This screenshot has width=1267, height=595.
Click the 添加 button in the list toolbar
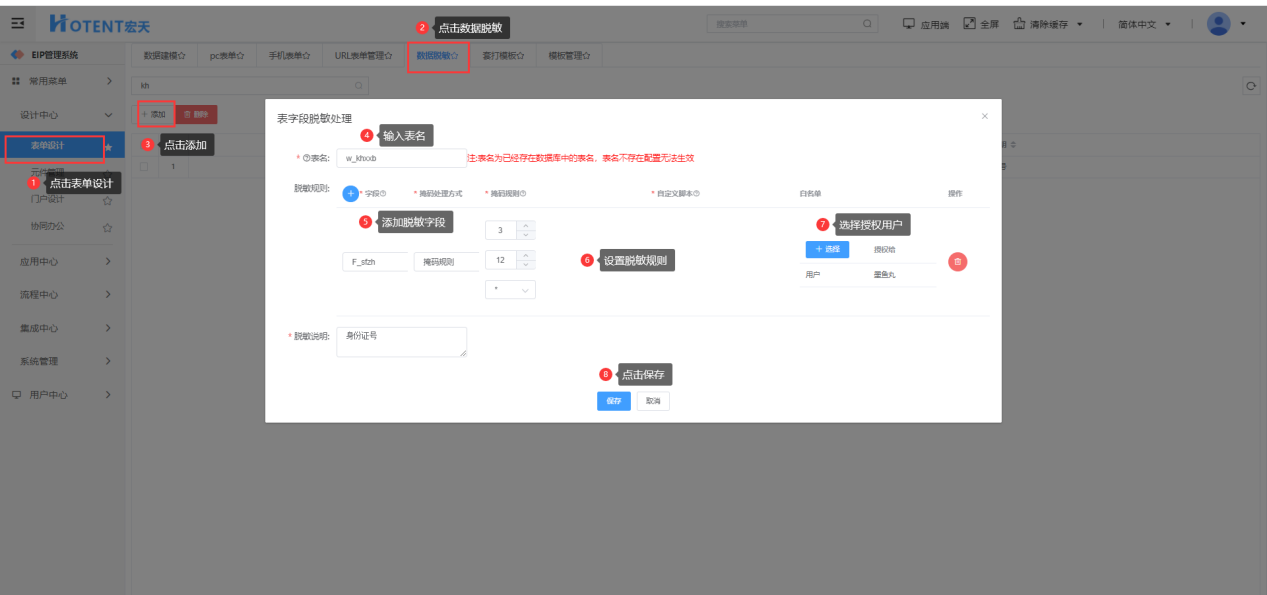coord(154,114)
